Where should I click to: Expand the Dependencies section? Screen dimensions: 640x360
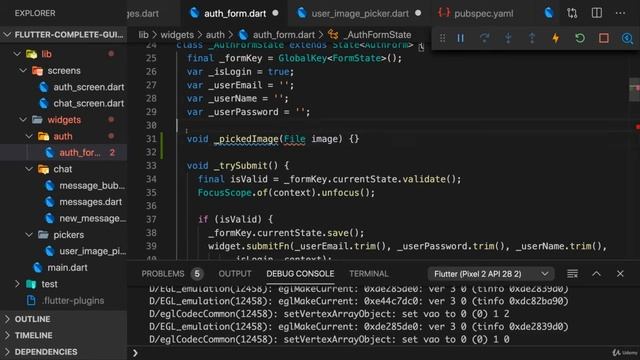click(63, 352)
